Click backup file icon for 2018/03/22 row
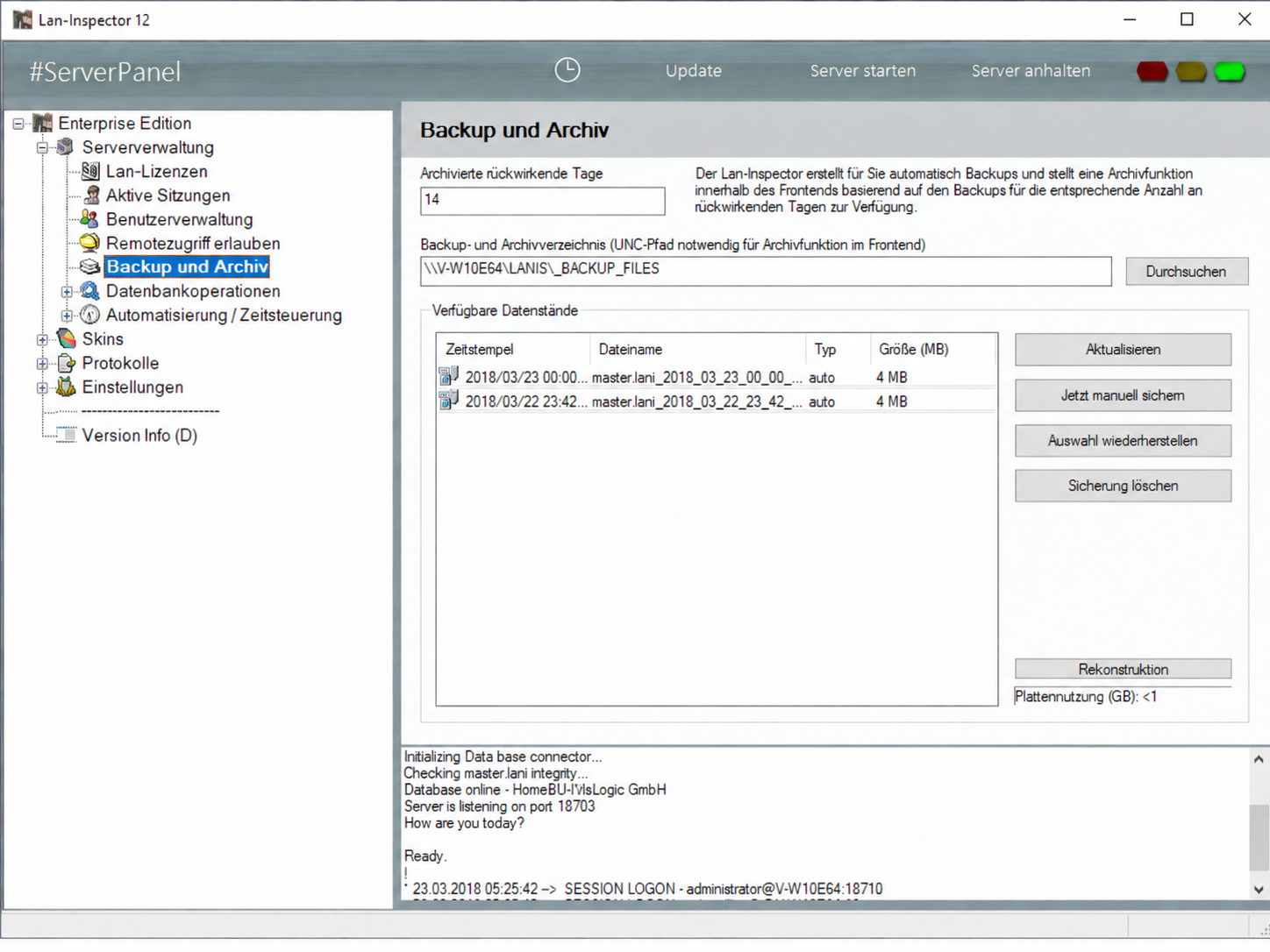 (449, 401)
